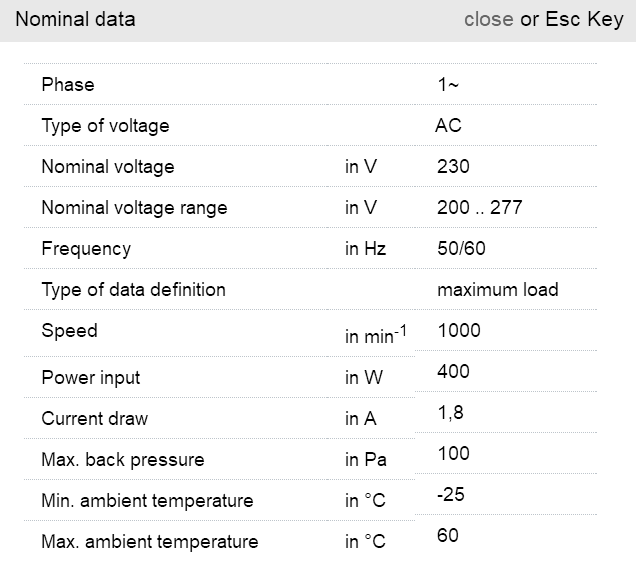Click the 200 .. 277 range value

point(479,208)
